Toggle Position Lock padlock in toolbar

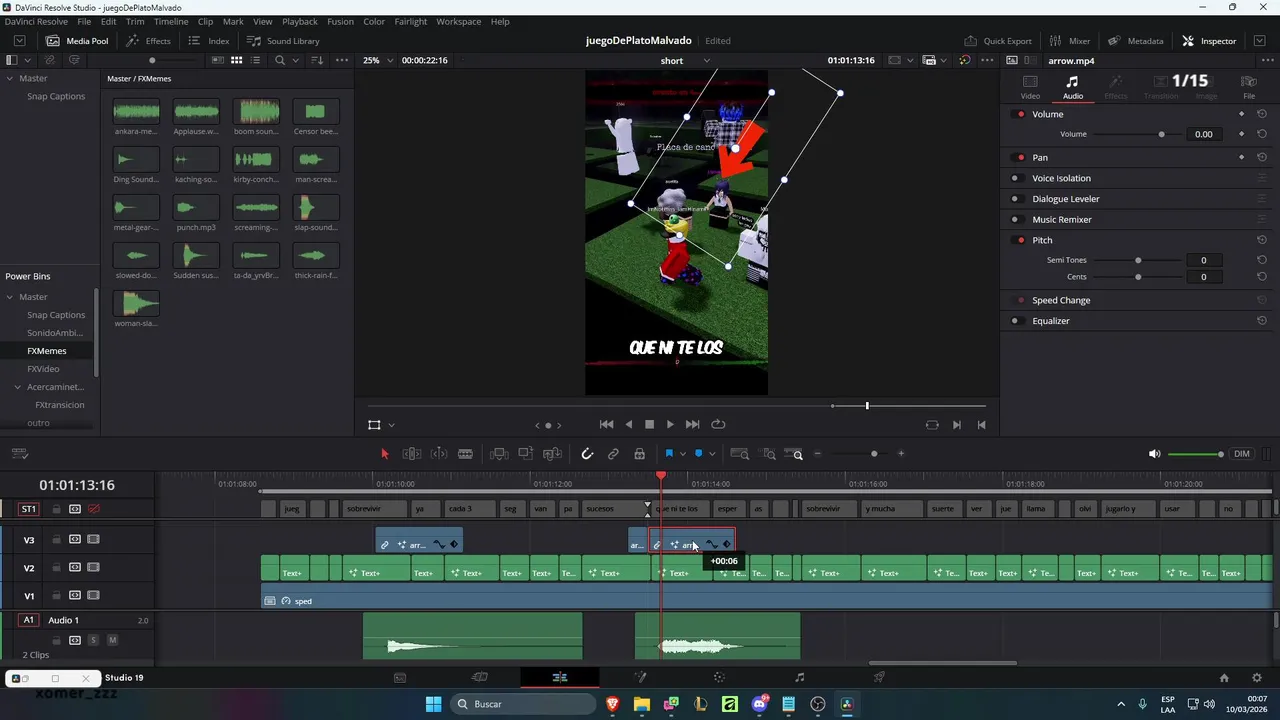640,454
